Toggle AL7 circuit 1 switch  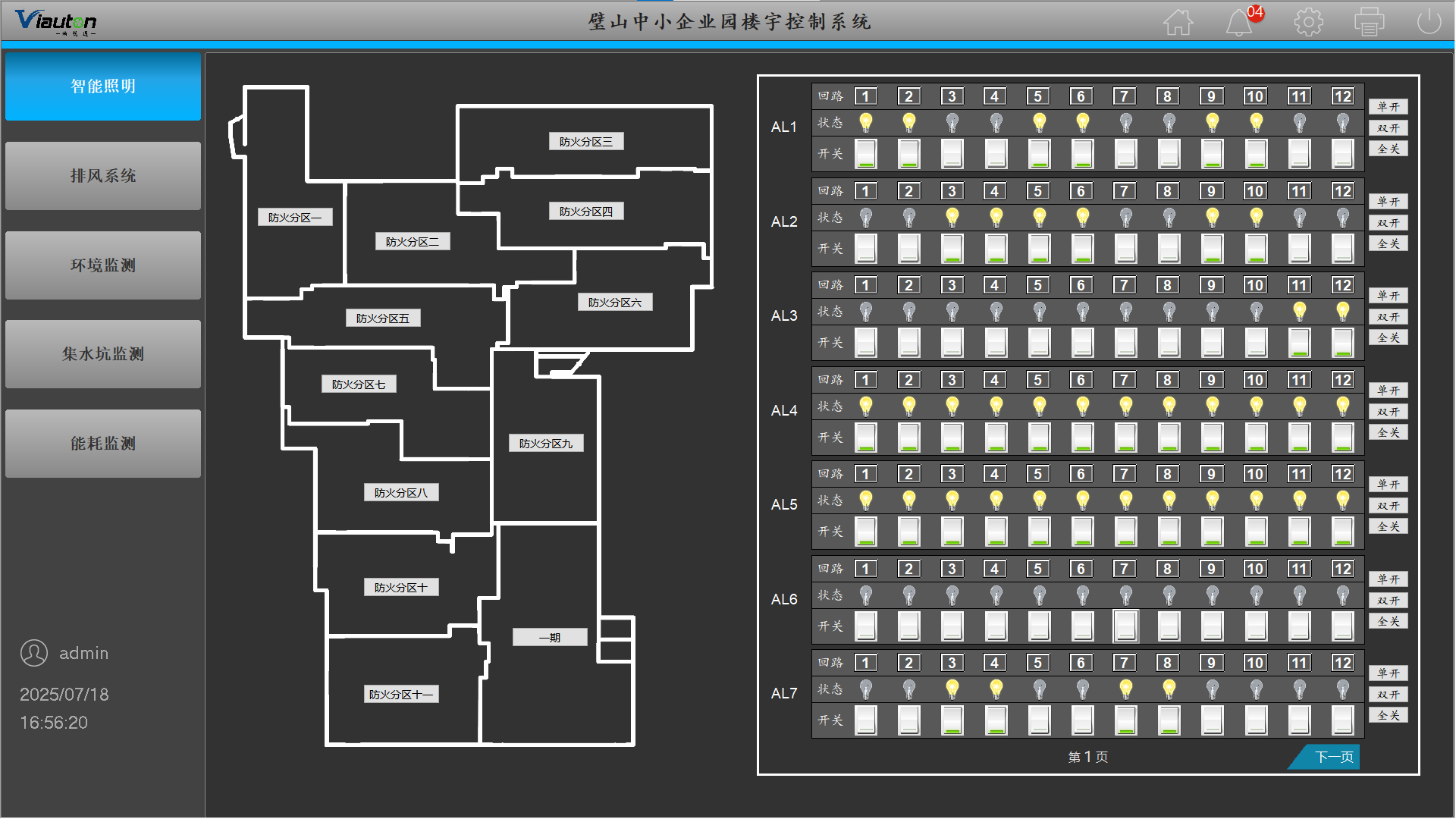865,720
